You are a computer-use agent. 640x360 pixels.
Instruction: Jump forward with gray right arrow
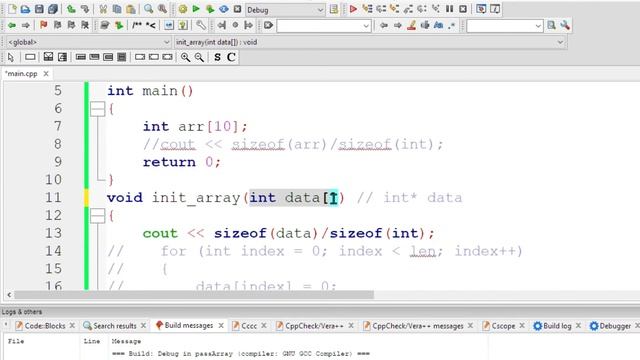pyautogui.click(x=26, y=25)
